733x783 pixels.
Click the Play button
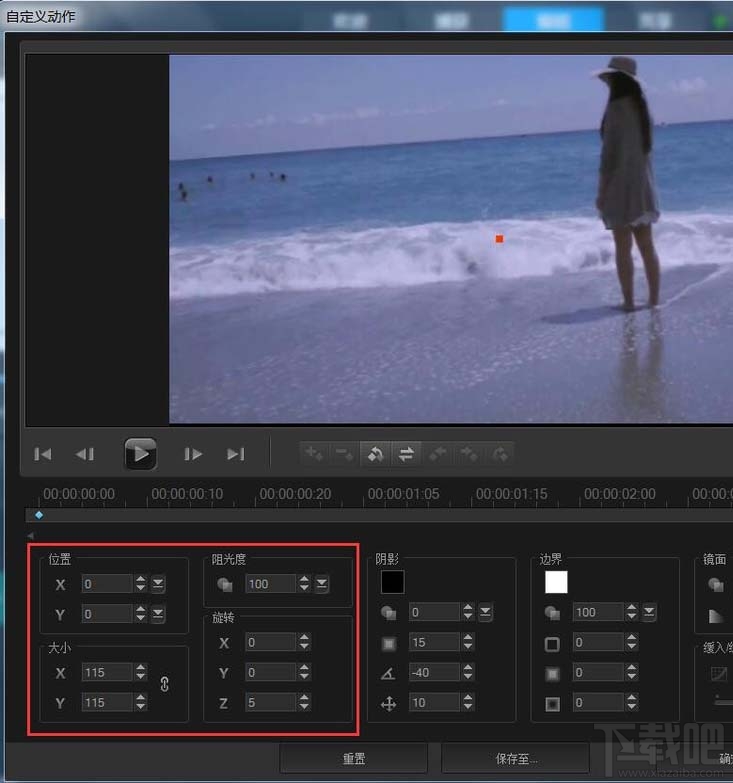tap(141, 454)
